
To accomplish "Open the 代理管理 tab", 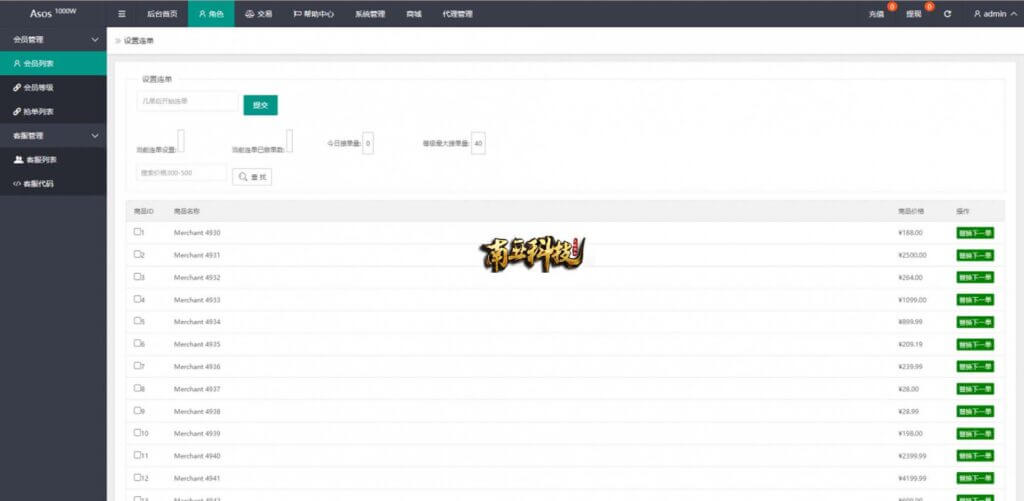I will point(457,14).
